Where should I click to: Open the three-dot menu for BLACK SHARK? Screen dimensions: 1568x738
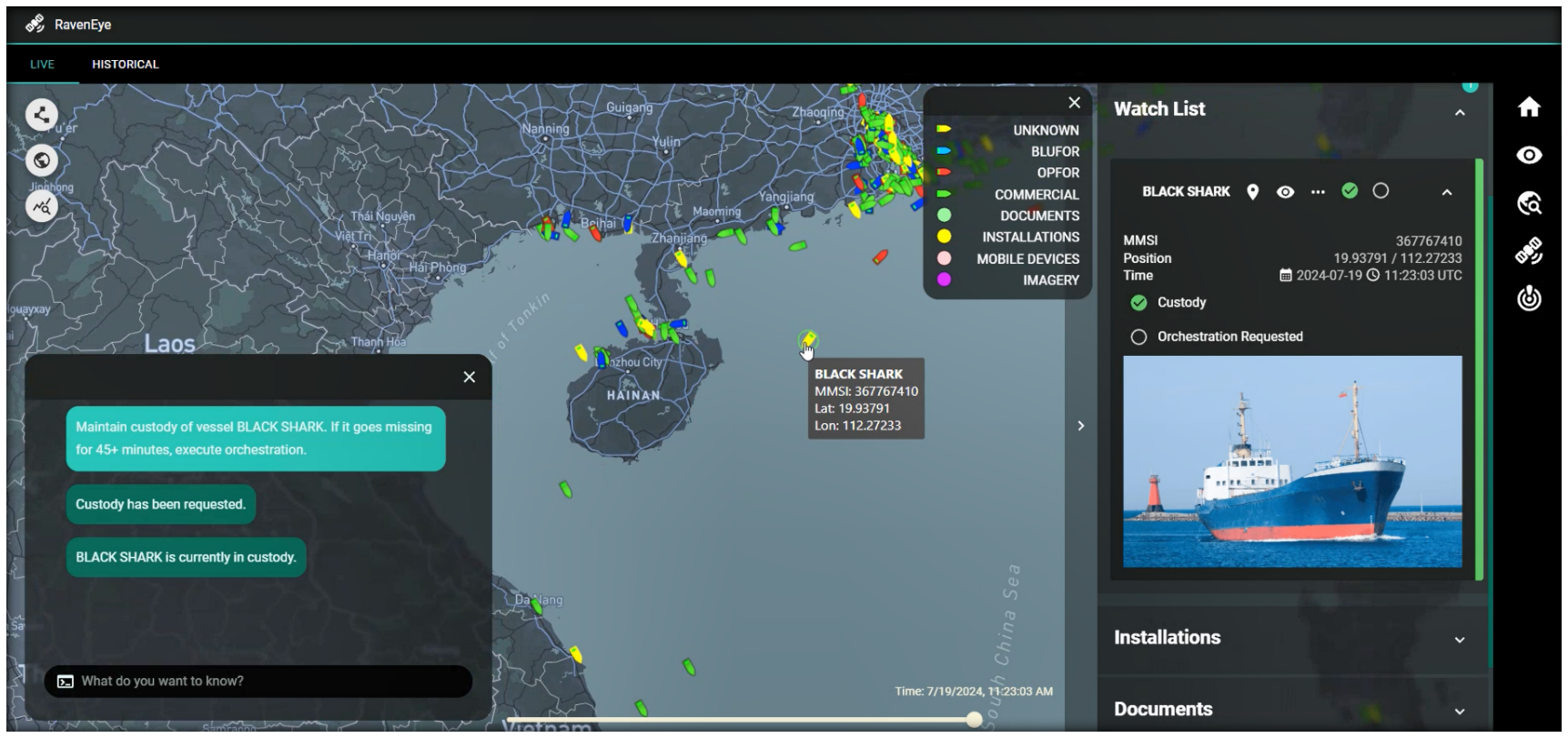tap(1318, 192)
